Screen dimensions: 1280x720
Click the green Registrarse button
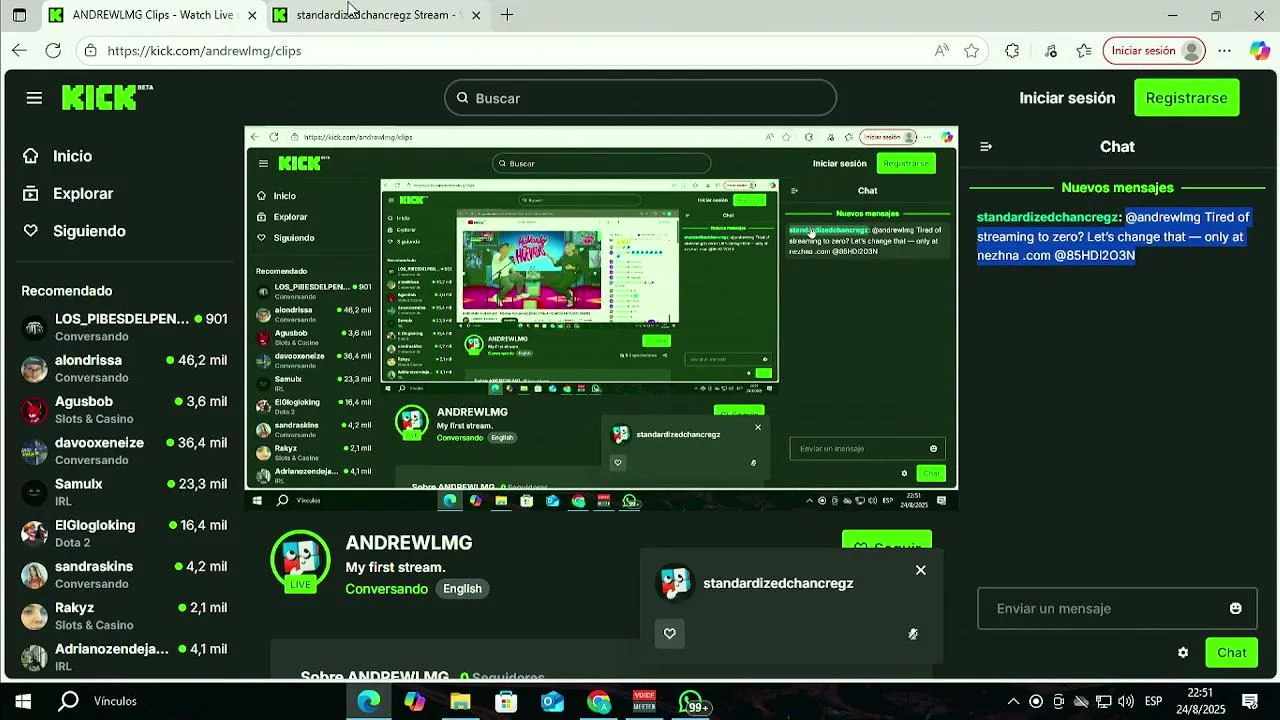[x=1186, y=98]
